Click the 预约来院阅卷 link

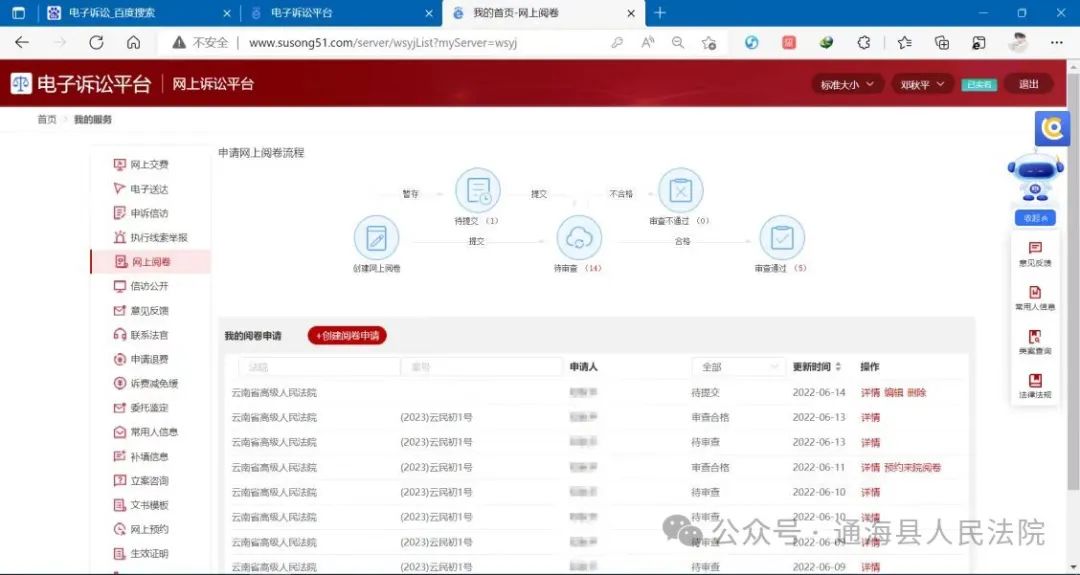click(913, 468)
